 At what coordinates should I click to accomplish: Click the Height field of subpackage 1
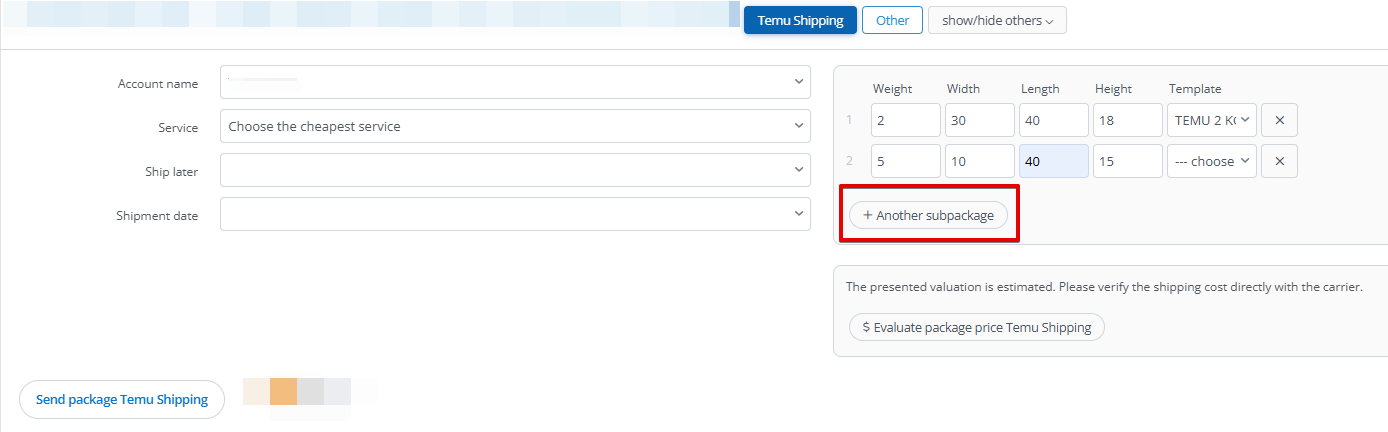point(1127,121)
